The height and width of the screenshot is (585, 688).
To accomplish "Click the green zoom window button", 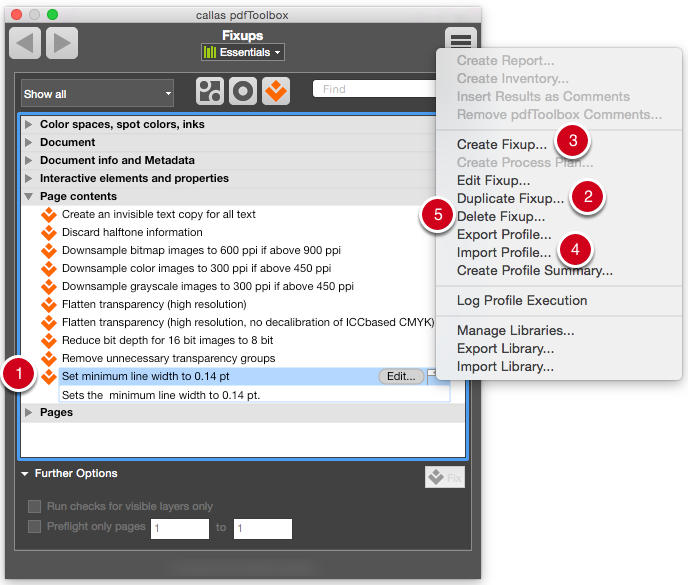I will coord(53,14).
